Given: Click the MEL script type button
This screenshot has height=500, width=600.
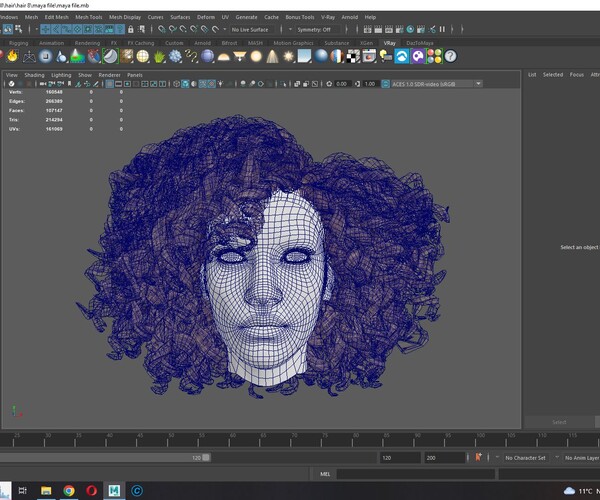Looking at the screenshot, I should 325,474.
